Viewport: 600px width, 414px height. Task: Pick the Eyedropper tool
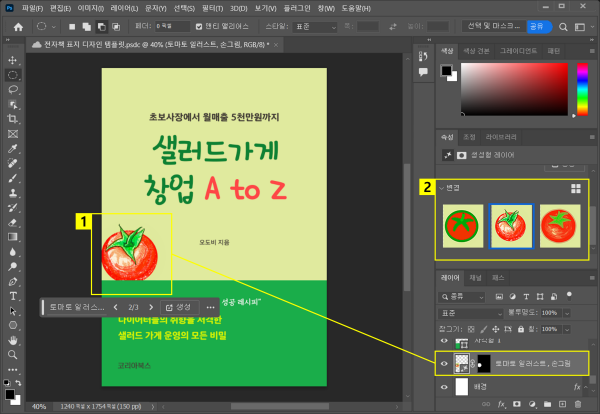(13, 147)
